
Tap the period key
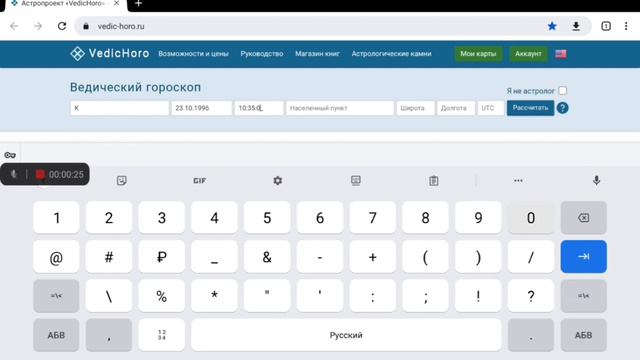531,335
